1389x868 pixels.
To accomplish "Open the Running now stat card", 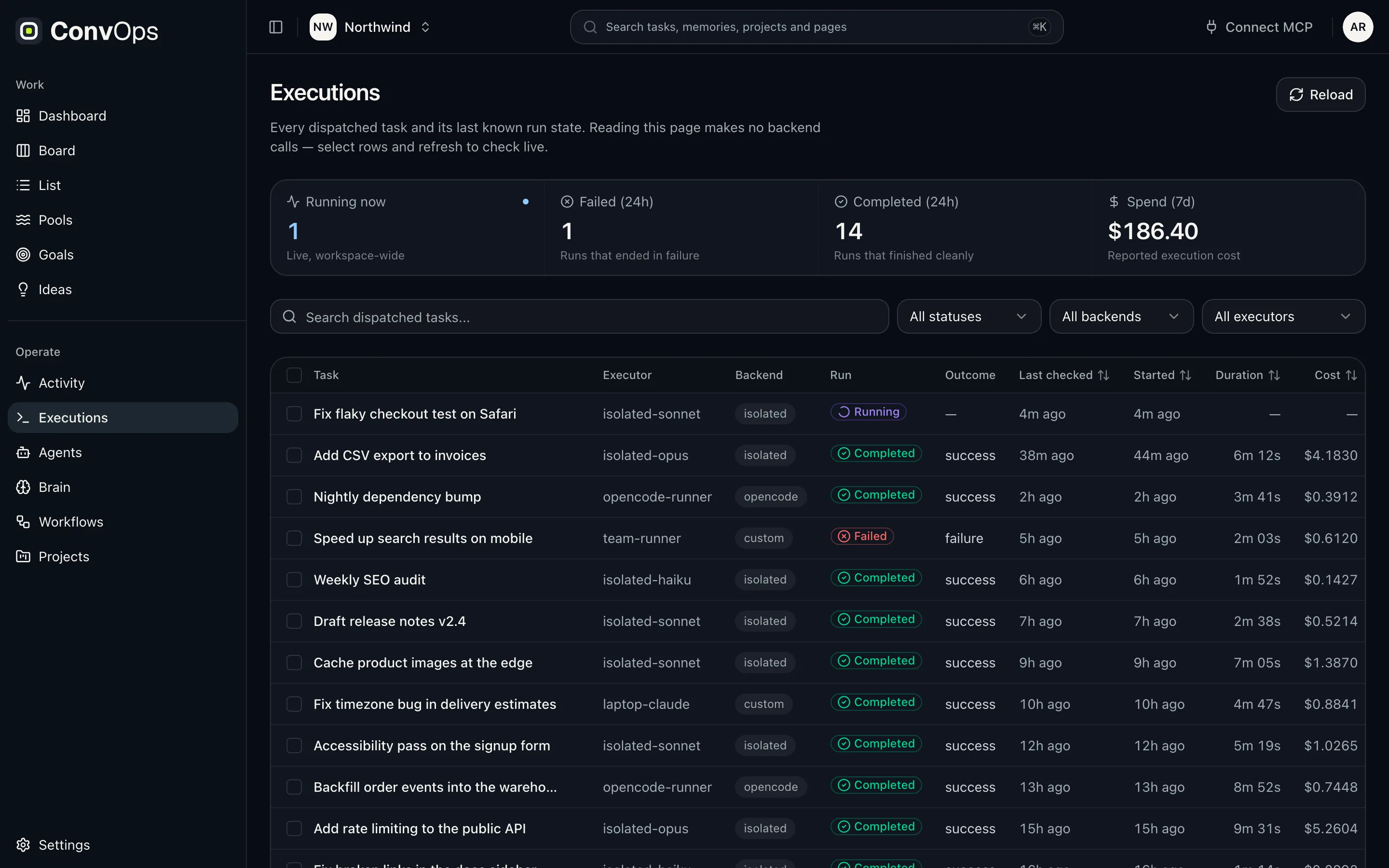I will (x=408, y=228).
